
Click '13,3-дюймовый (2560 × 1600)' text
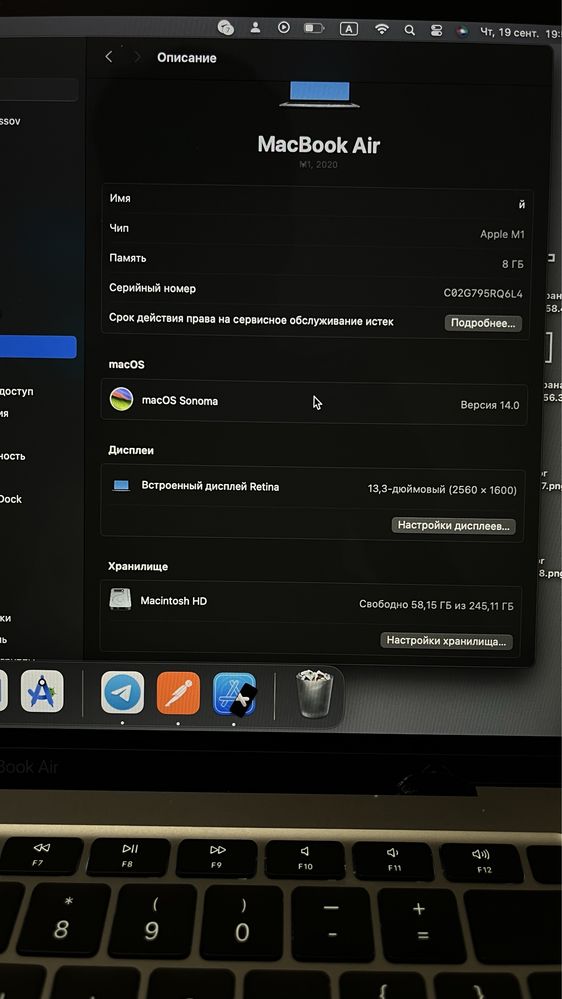(442, 490)
